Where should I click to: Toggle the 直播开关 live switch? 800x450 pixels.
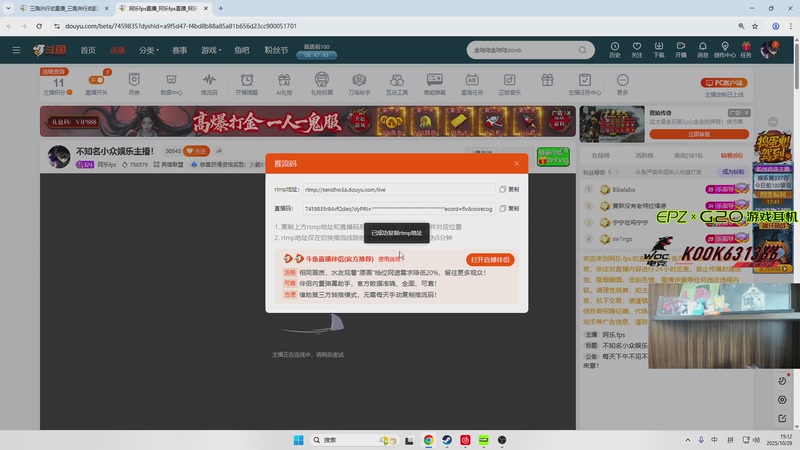coord(96,84)
